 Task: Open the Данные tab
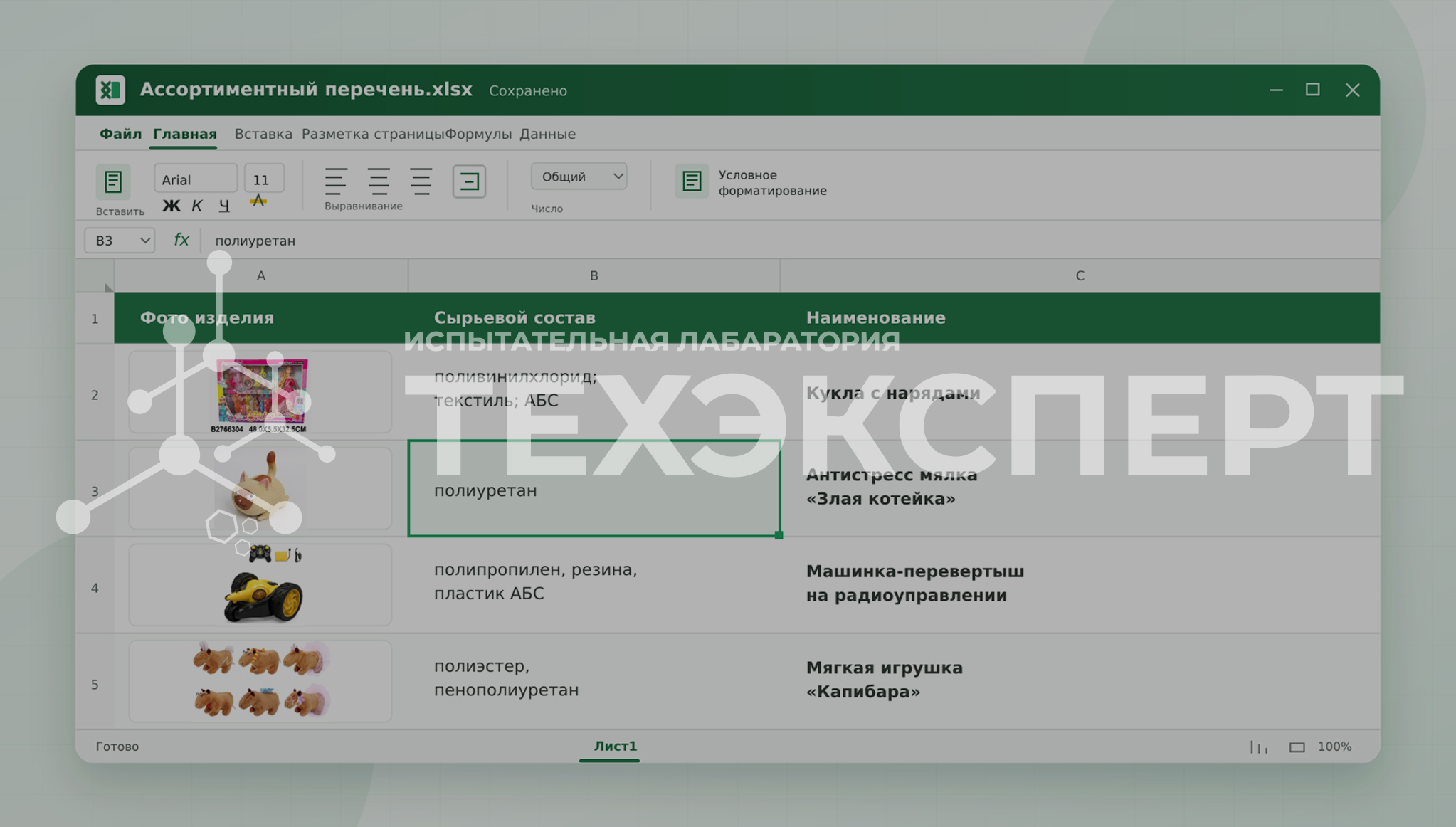[547, 134]
